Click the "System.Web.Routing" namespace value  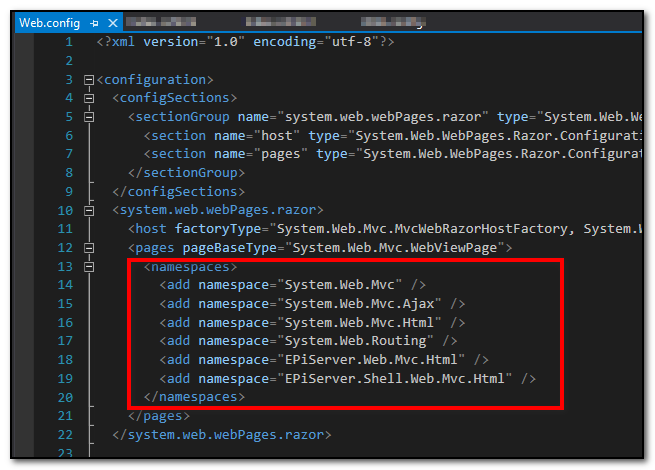(357, 341)
